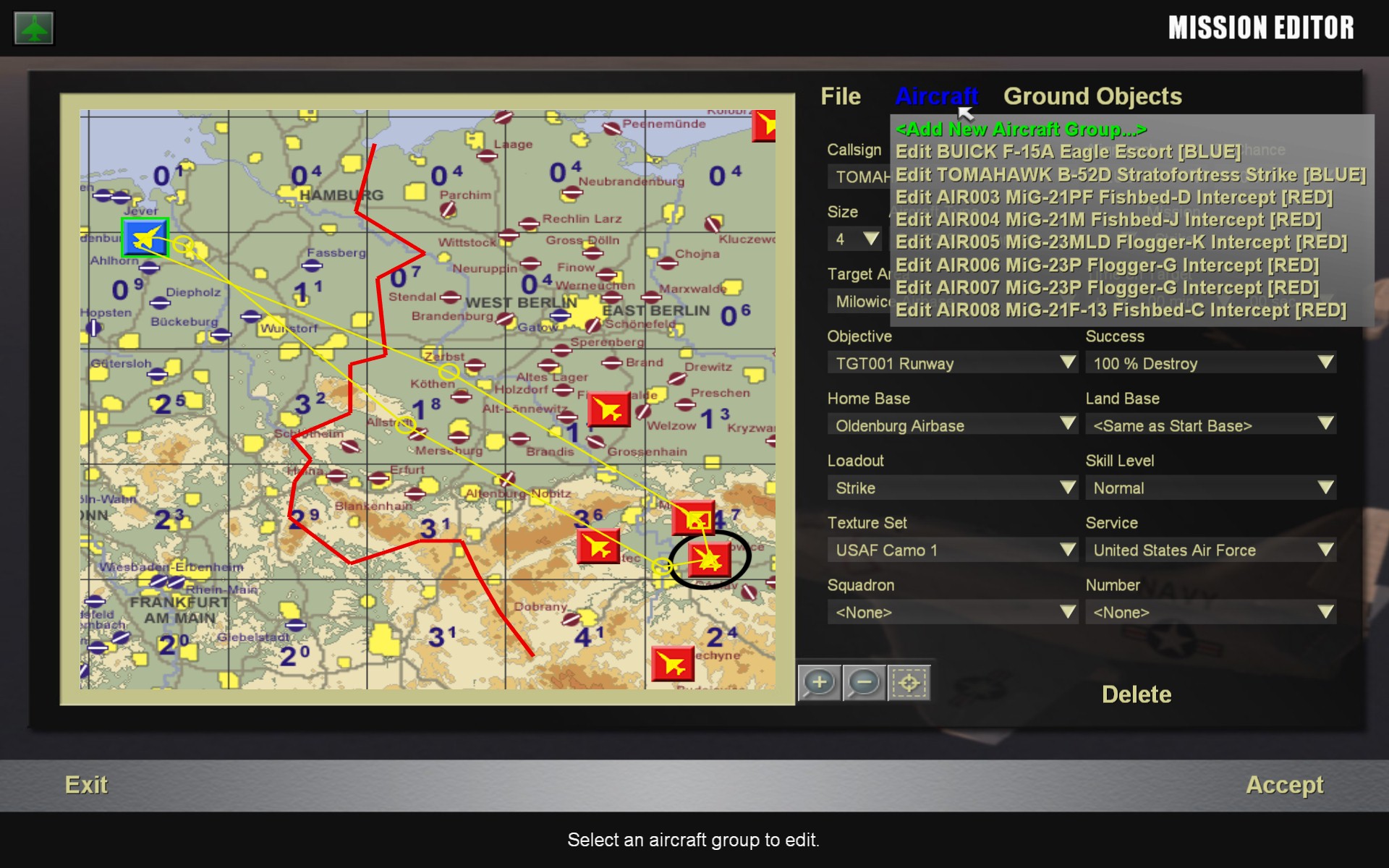Select Edit AIR004 MiG-21M Fishbed-J Intercept
1389x868 pixels.
(1108, 219)
